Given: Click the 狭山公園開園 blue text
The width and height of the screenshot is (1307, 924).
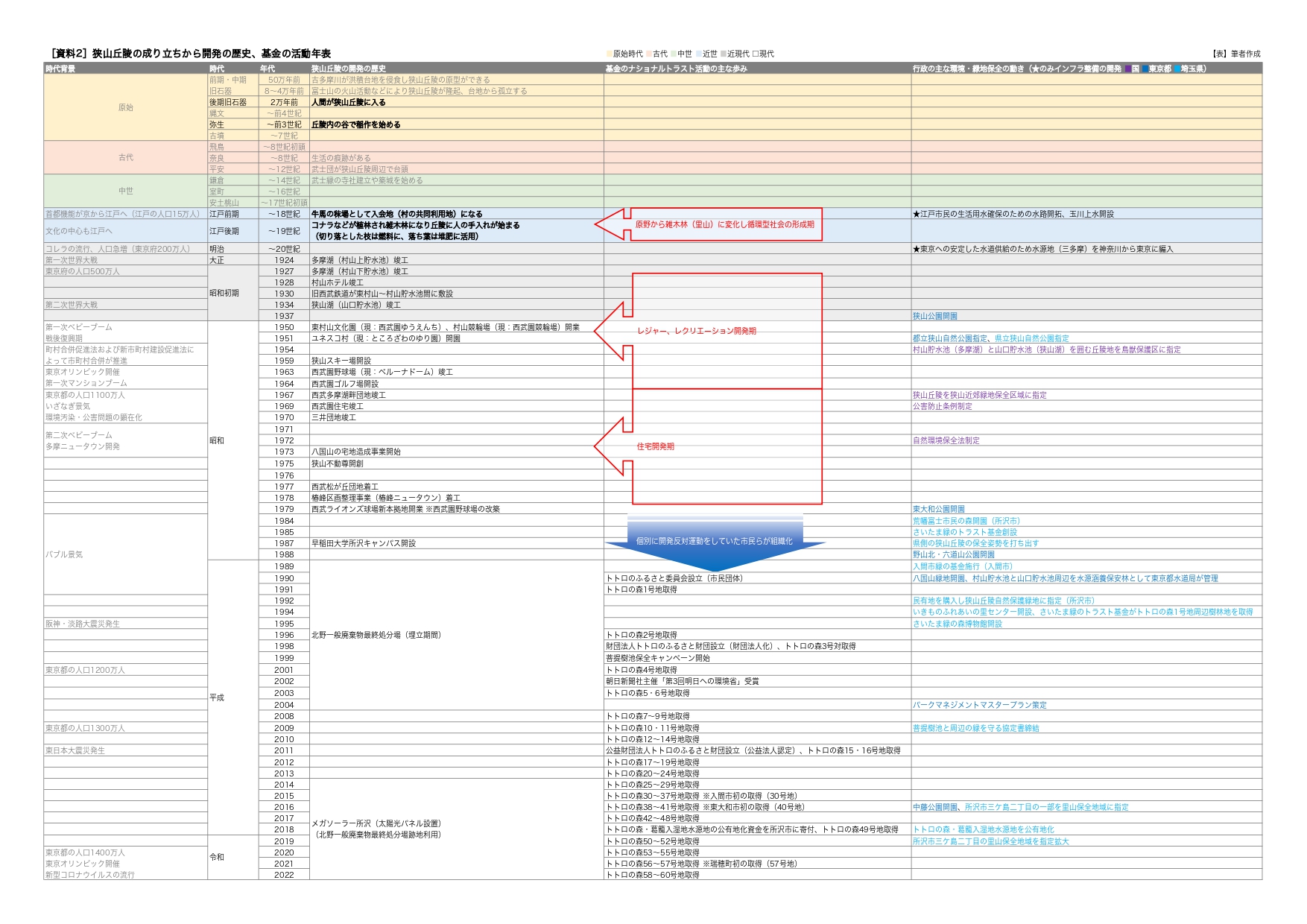Looking at the screenshot, I should [x=934, y=316].
